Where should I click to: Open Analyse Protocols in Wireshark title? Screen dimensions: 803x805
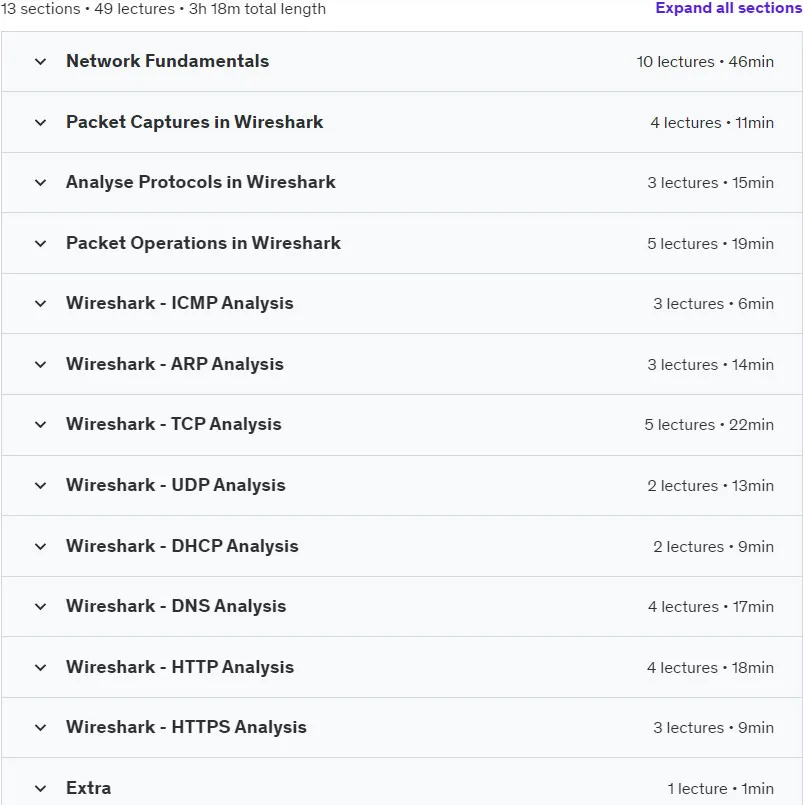pyautogui.click(x=201, y=182)
